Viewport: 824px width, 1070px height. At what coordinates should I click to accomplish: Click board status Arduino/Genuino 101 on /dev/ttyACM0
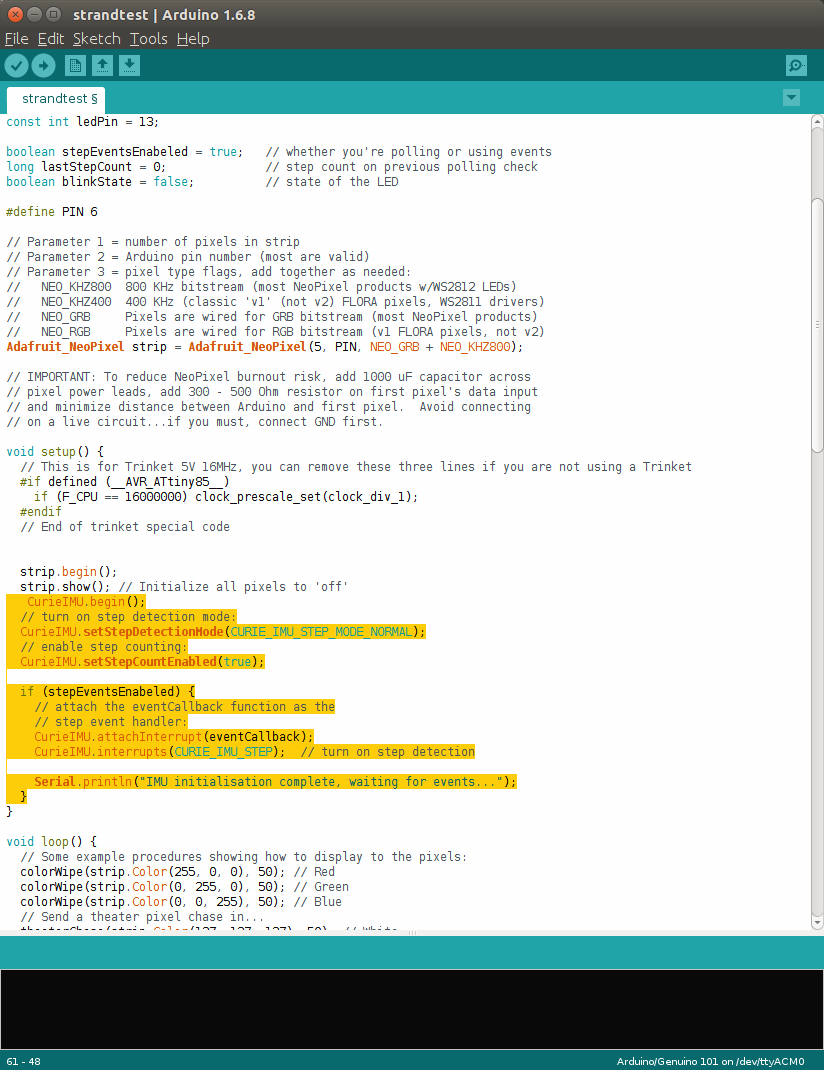click(x=710, y=1061)
